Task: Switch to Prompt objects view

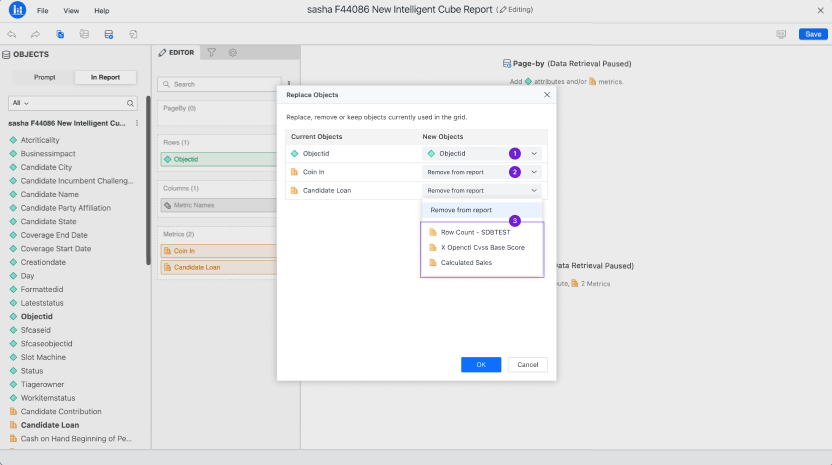Action: coord(44,77)
